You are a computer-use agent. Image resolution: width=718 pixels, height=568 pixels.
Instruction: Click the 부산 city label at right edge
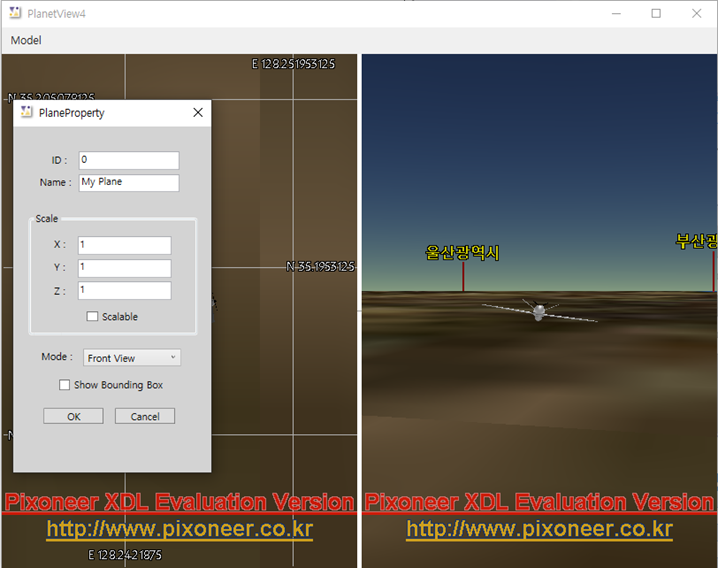696,241
